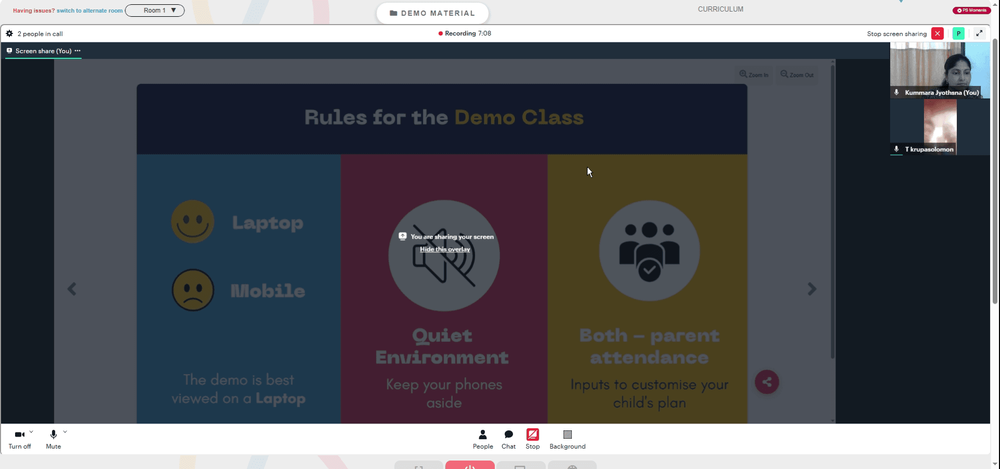The image size is (1000, 469).
Task: Click switch to alternate room link
Action: tap(89, 11)
